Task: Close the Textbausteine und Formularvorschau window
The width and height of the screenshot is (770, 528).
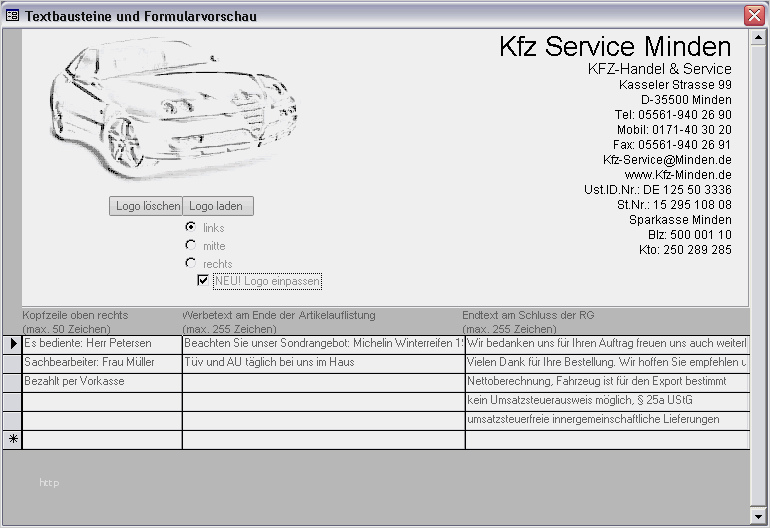Action: tap(754, 16)
